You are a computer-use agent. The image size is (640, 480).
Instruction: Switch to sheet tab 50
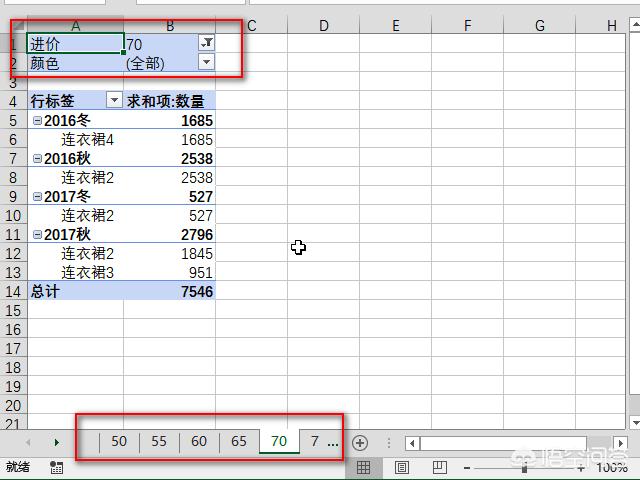[119, 441]
